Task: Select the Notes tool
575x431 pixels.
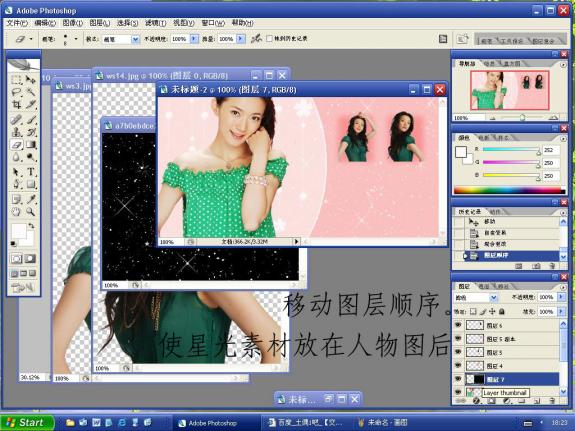Action: tap(17, 199)
